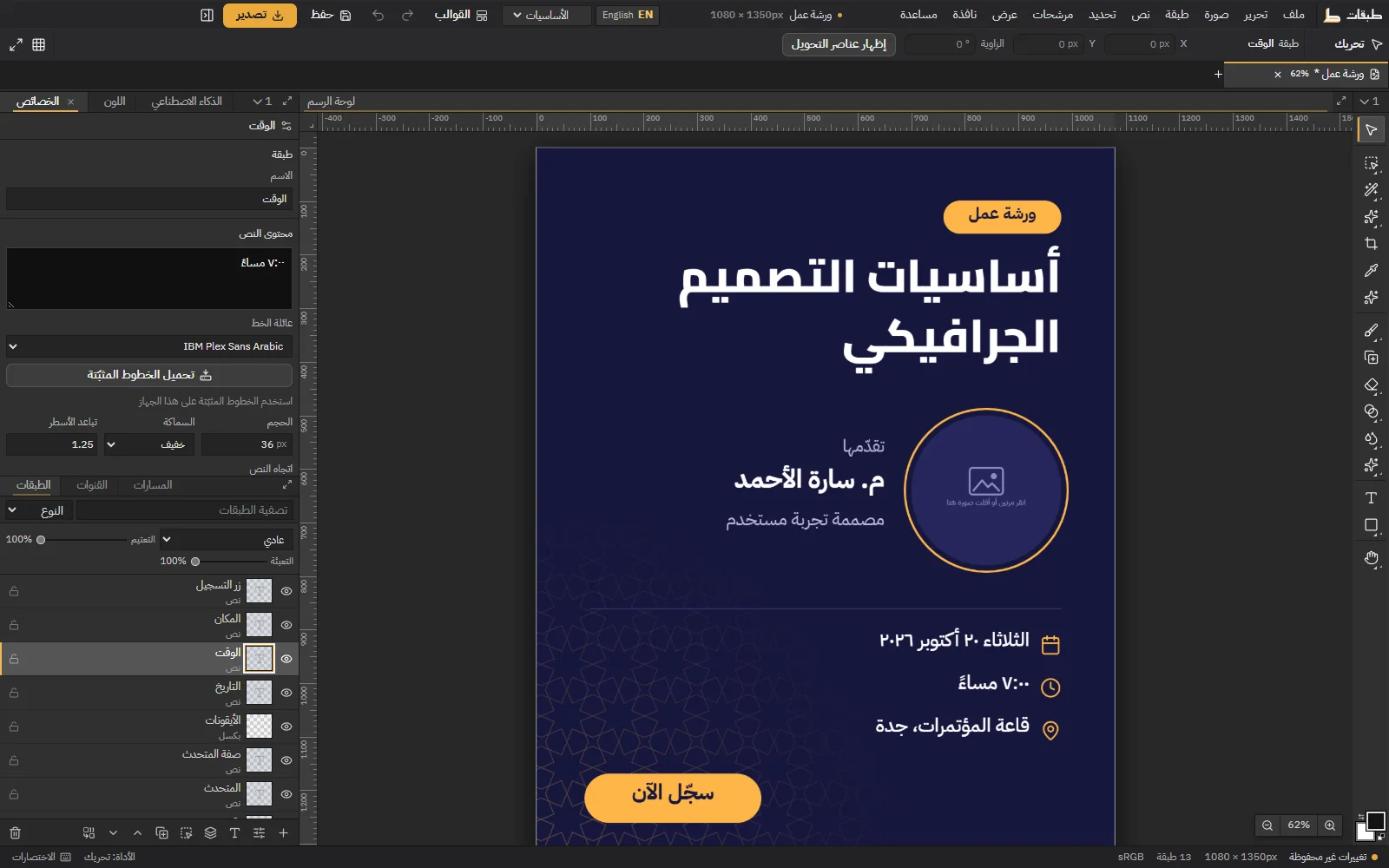Delete layer with trash icon
Image resolution: width=1389 pixels, height=868 pixels.
pyautogui.click(x=15, y=832)
